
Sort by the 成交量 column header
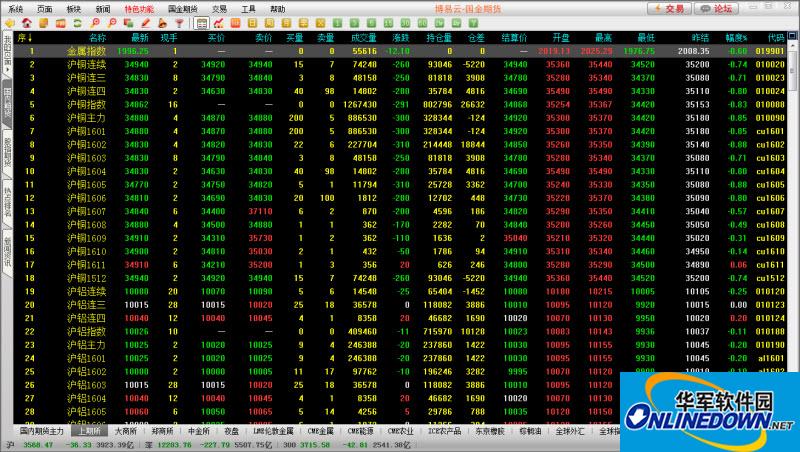[x=363, y=37]
